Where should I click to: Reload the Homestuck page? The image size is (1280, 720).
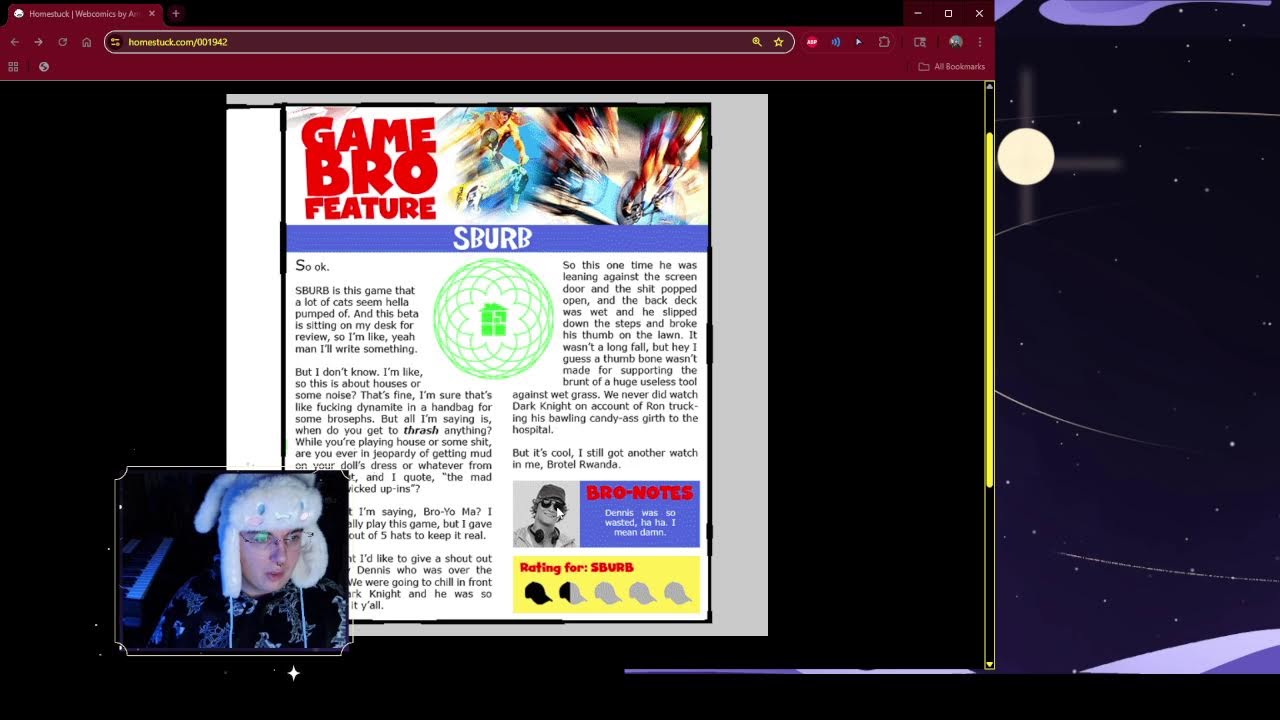tap(62, 42)
